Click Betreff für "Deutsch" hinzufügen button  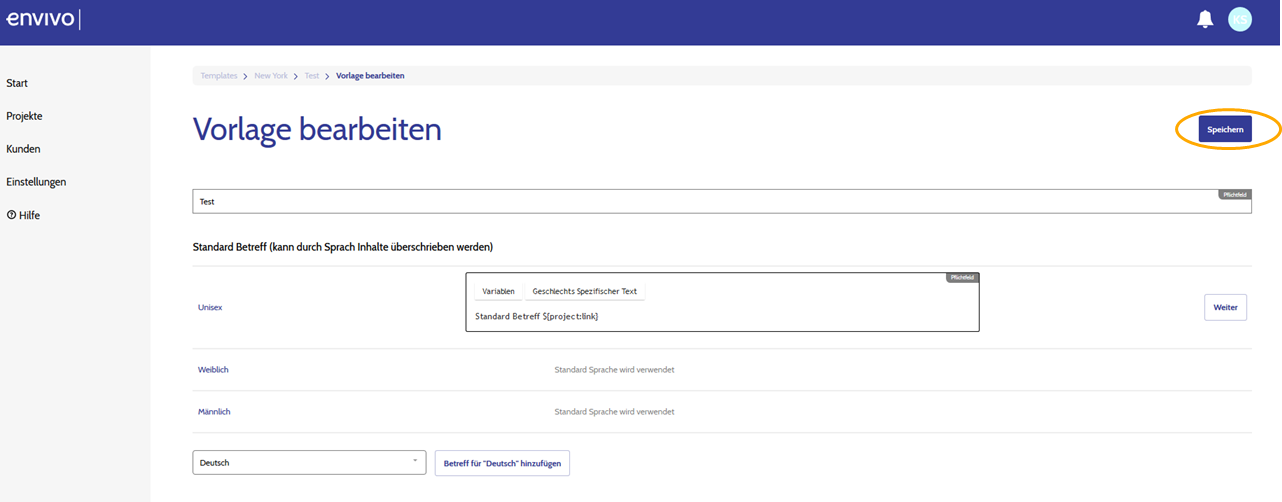(502, 463)
